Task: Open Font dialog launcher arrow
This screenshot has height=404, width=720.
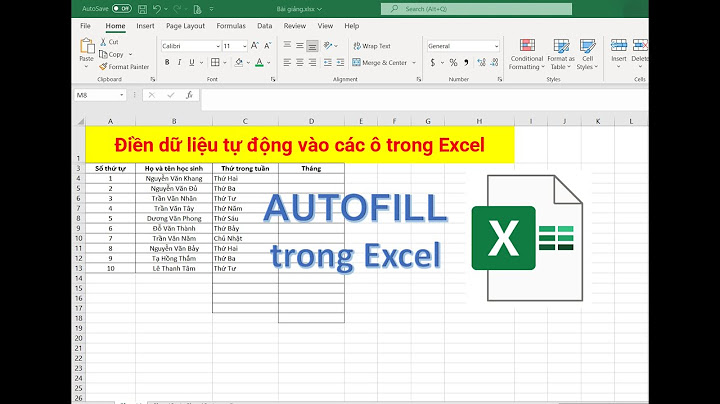Action: click(x=273, y=79)
